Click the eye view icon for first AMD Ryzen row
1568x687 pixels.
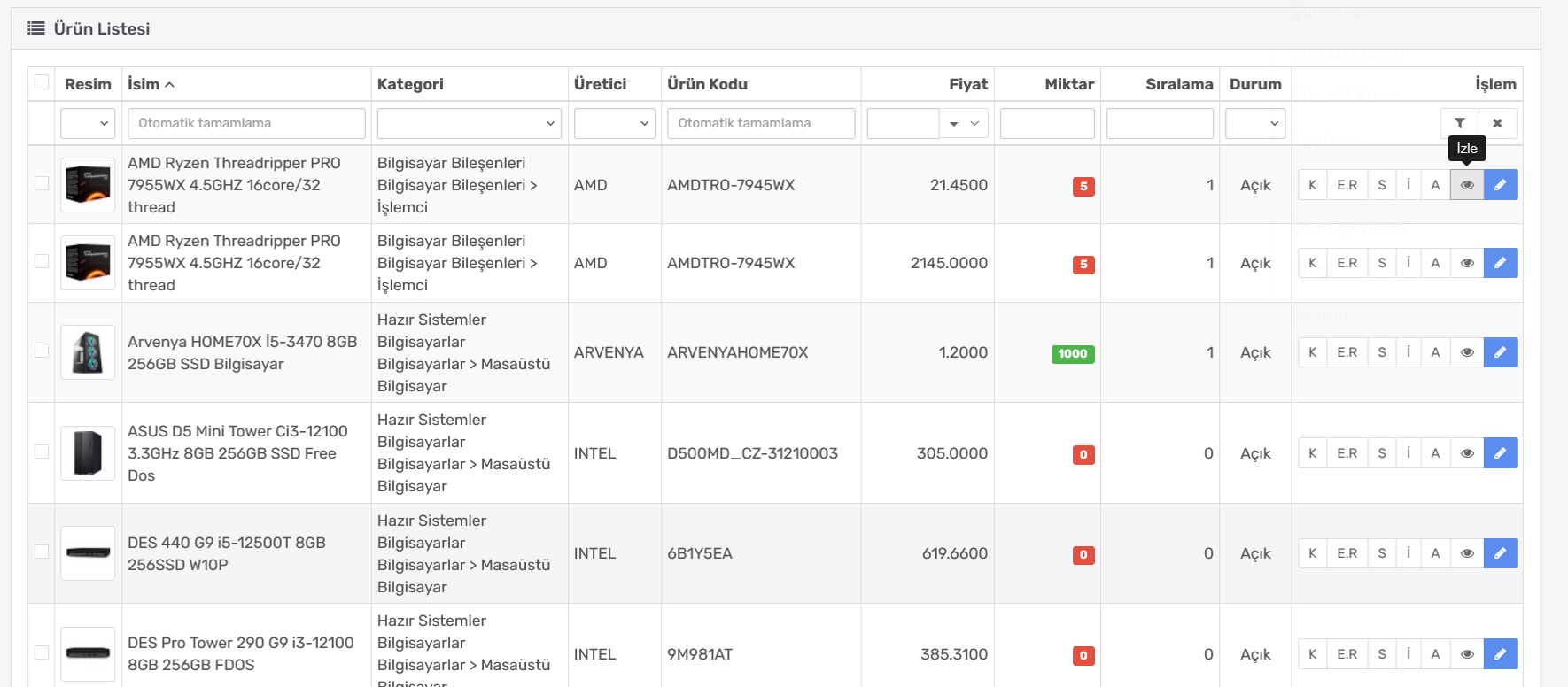click(x=1467, y=185)
